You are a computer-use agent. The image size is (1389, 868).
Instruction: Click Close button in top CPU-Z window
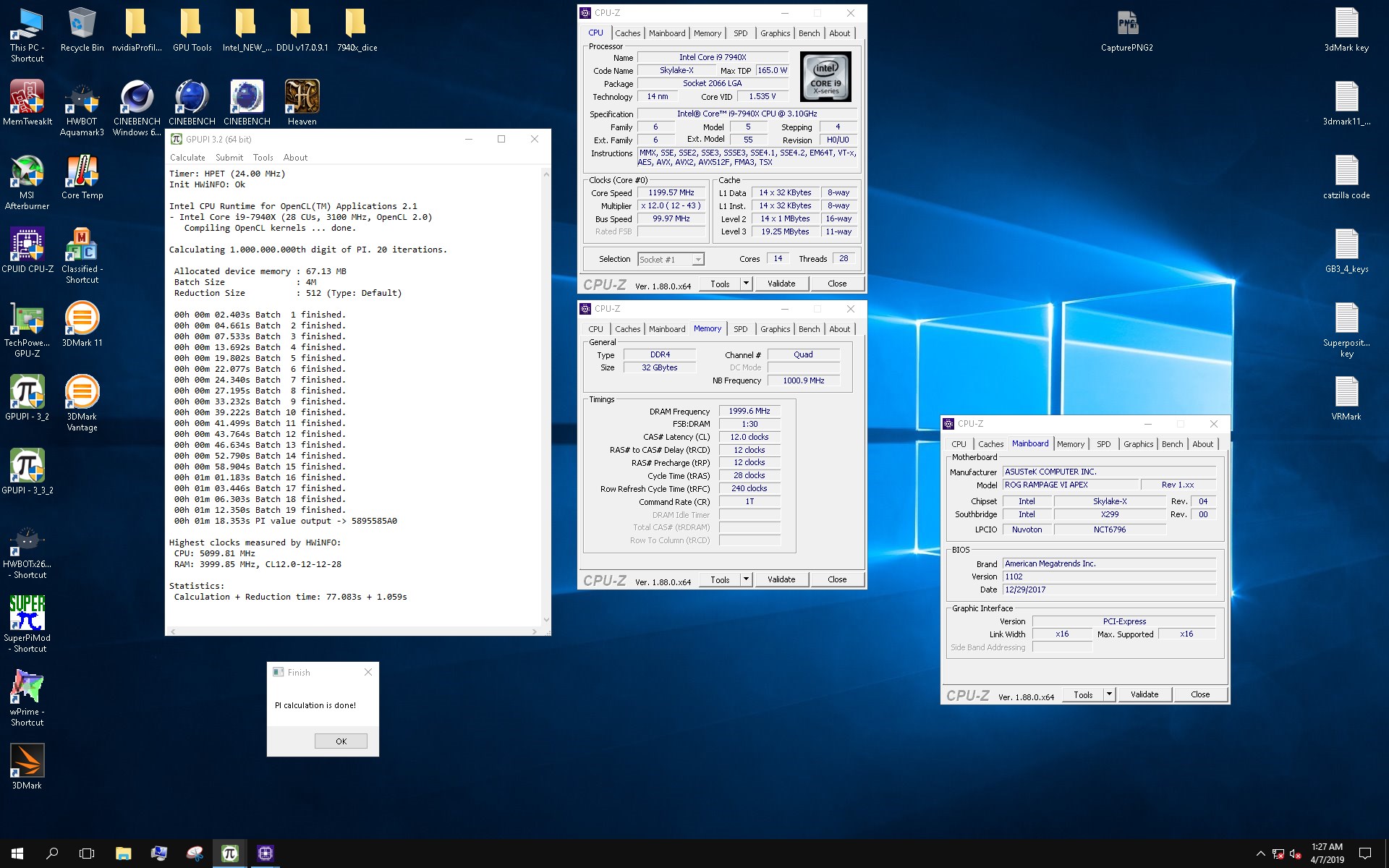pyautogui.click(x=837, y=284)
